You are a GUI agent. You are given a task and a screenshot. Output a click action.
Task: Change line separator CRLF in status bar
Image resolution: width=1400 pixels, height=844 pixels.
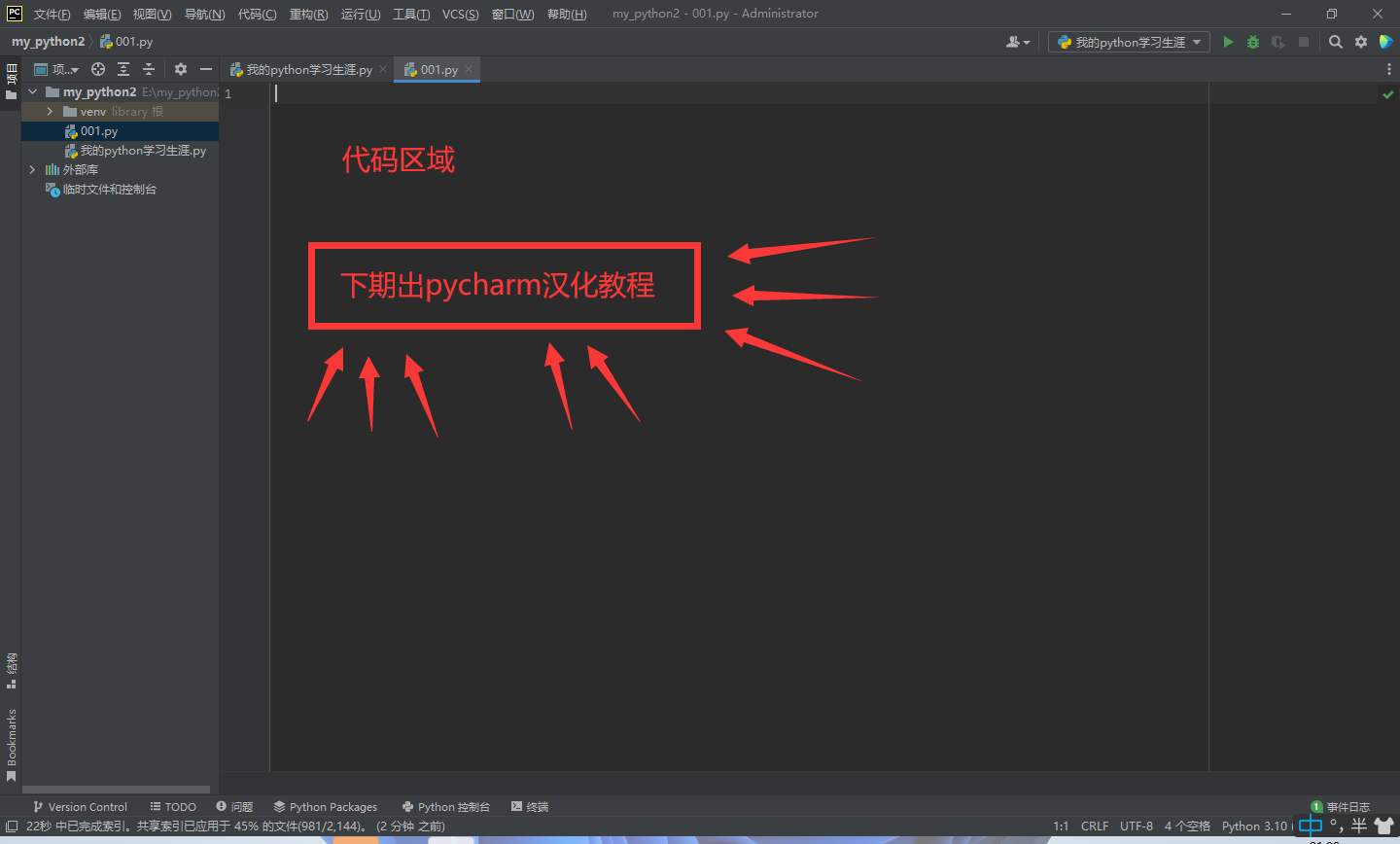click(1095, 826)
